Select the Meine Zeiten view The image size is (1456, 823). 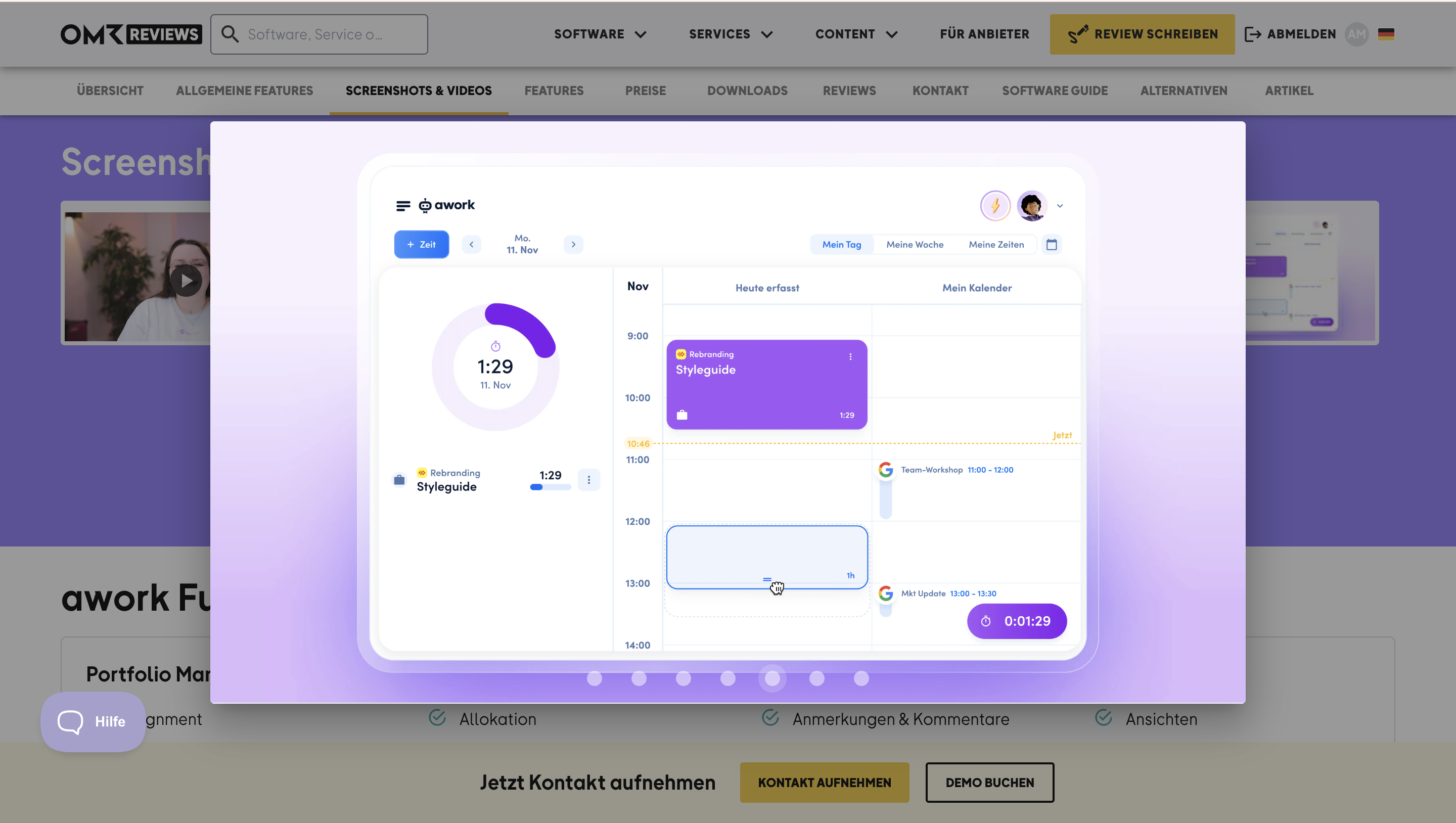click(996, 244)
